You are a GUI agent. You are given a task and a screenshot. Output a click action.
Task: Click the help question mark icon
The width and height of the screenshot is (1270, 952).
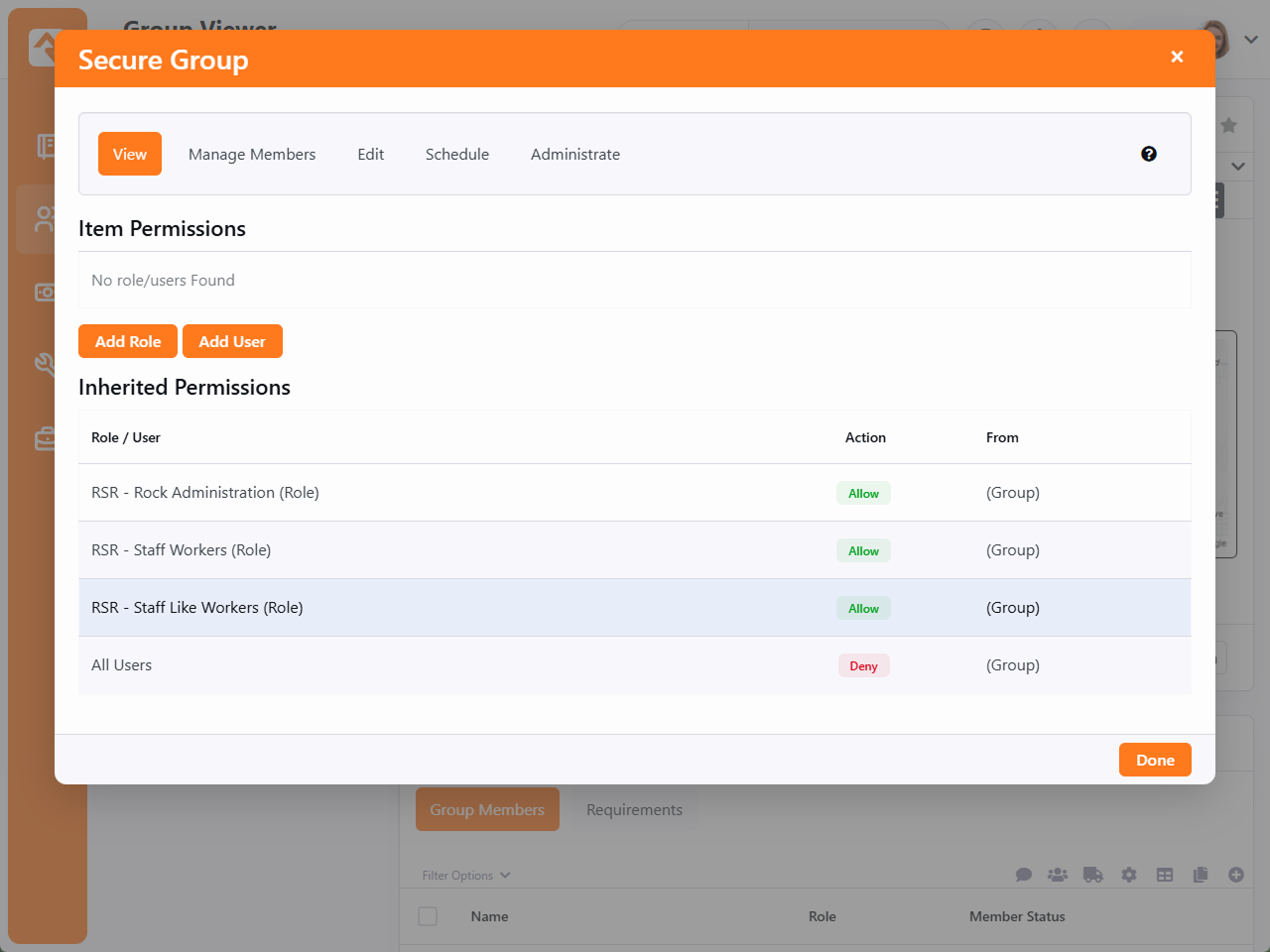click(x=1149, y=154)
